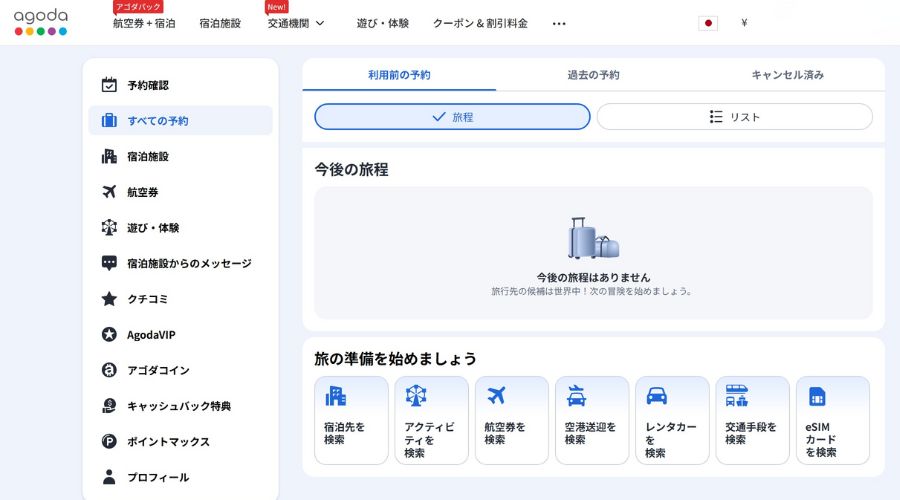Viewport: 900px width, 500px height.
Task: Click the hotel icon in 宿泊先を検索 card
Action: [x=335, y=396]
